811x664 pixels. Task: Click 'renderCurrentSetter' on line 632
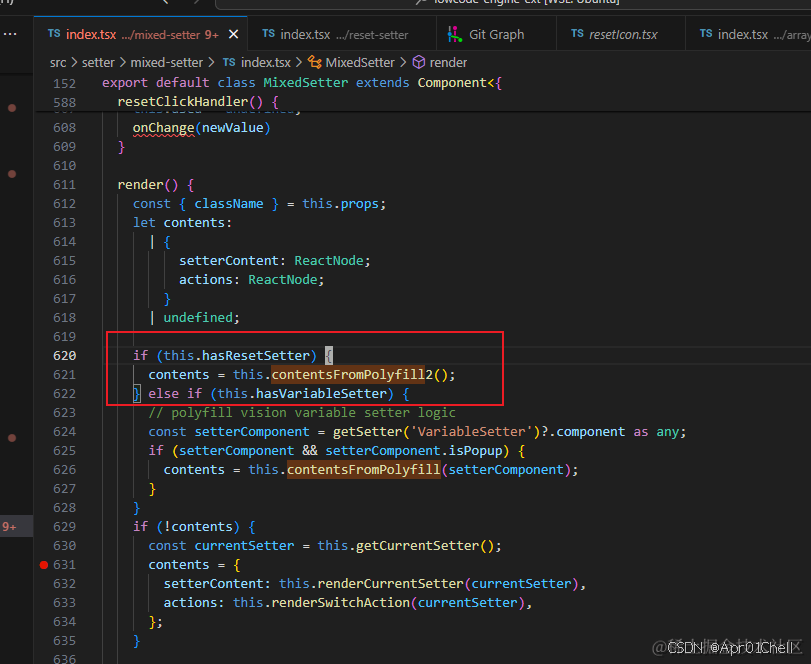390,584
